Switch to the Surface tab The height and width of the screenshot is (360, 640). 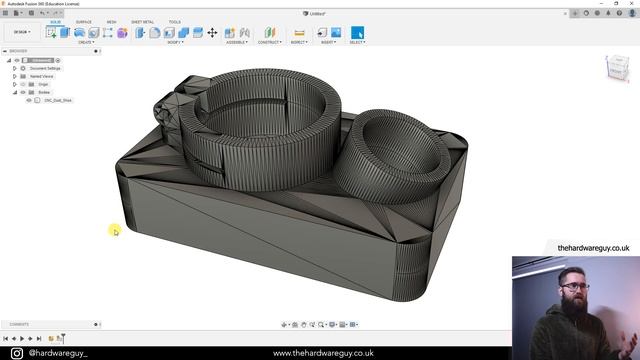pos(84,22)
